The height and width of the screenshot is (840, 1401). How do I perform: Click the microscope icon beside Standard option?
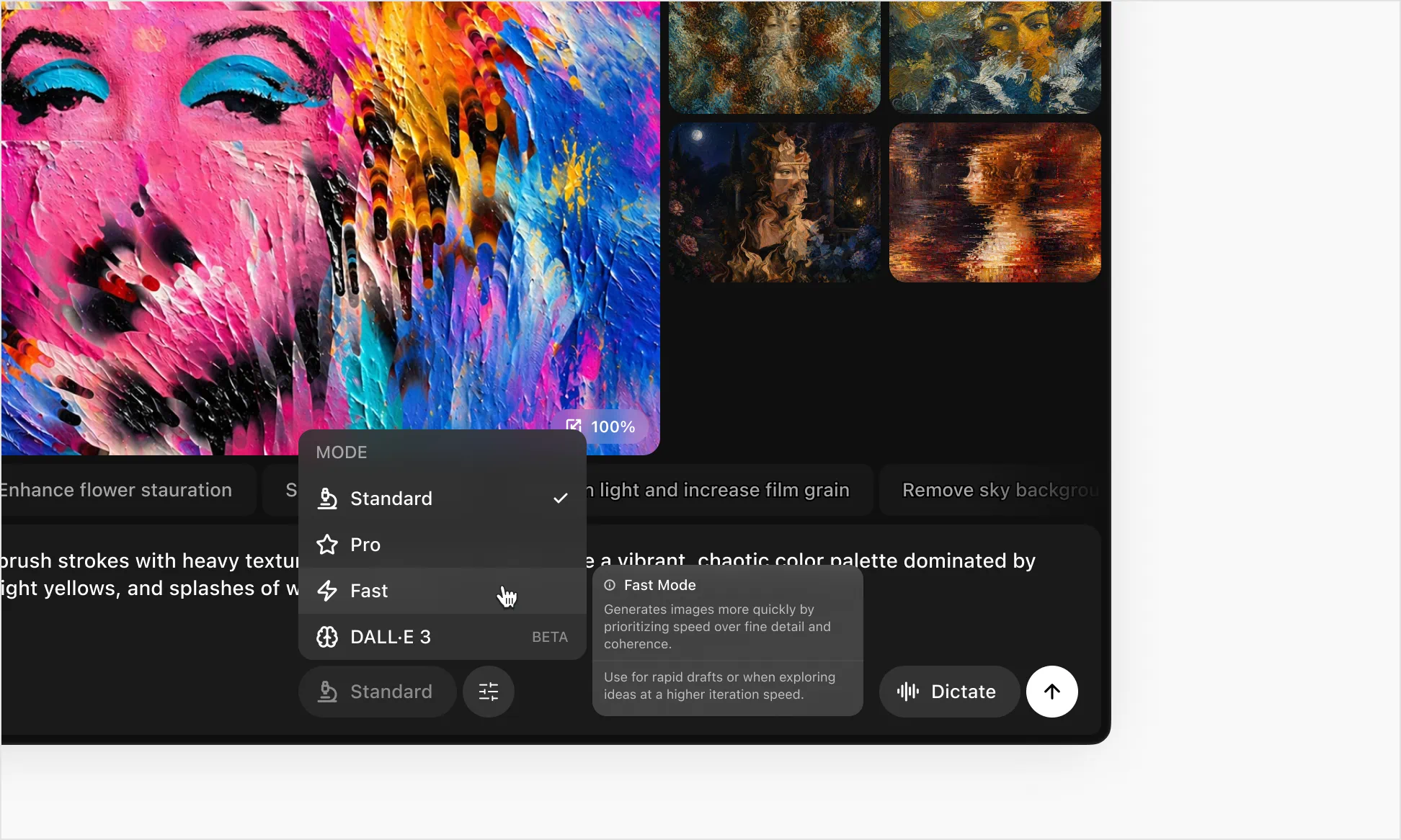327,499
